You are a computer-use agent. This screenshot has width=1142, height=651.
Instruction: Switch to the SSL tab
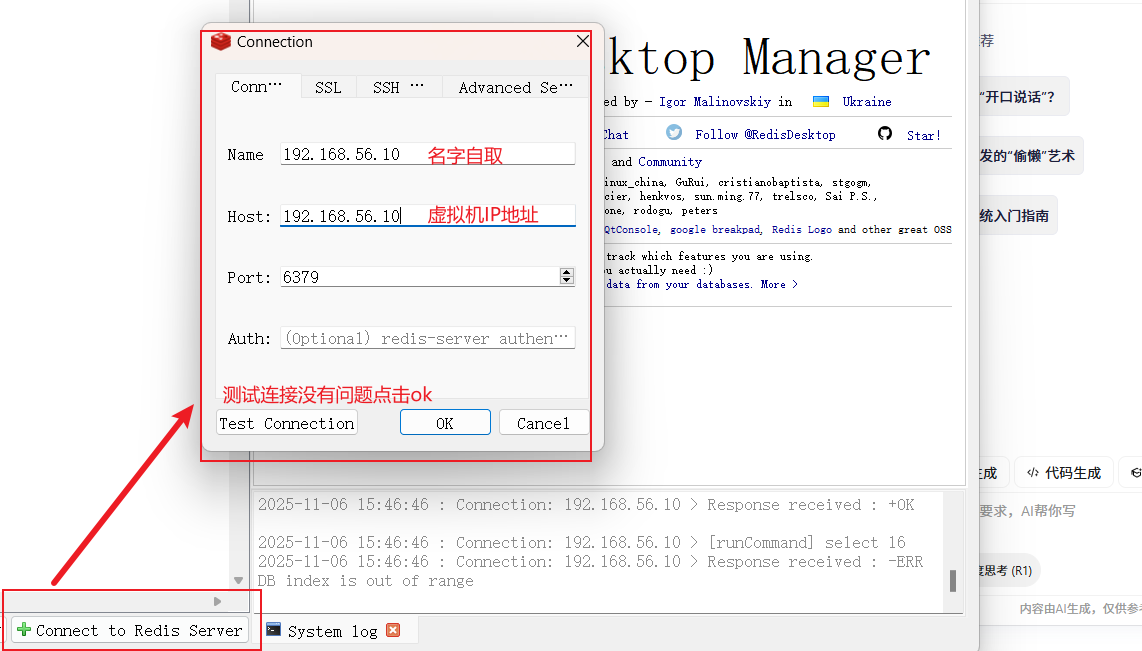point(328,87)
